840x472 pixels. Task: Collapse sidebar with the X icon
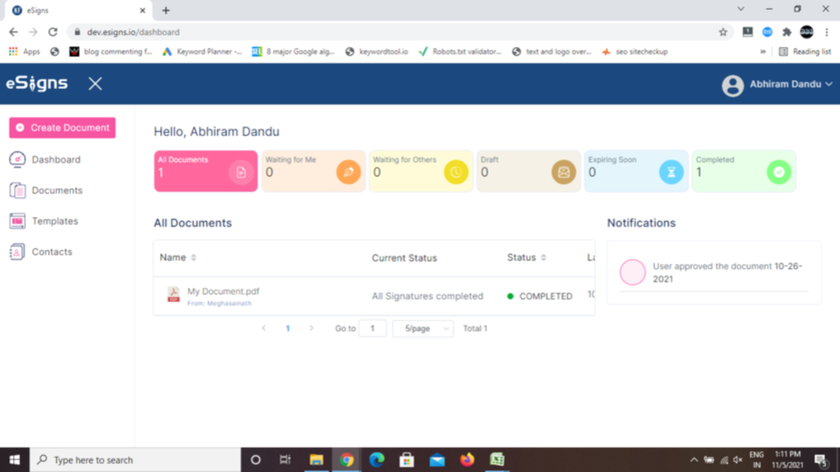click(95, 84)
